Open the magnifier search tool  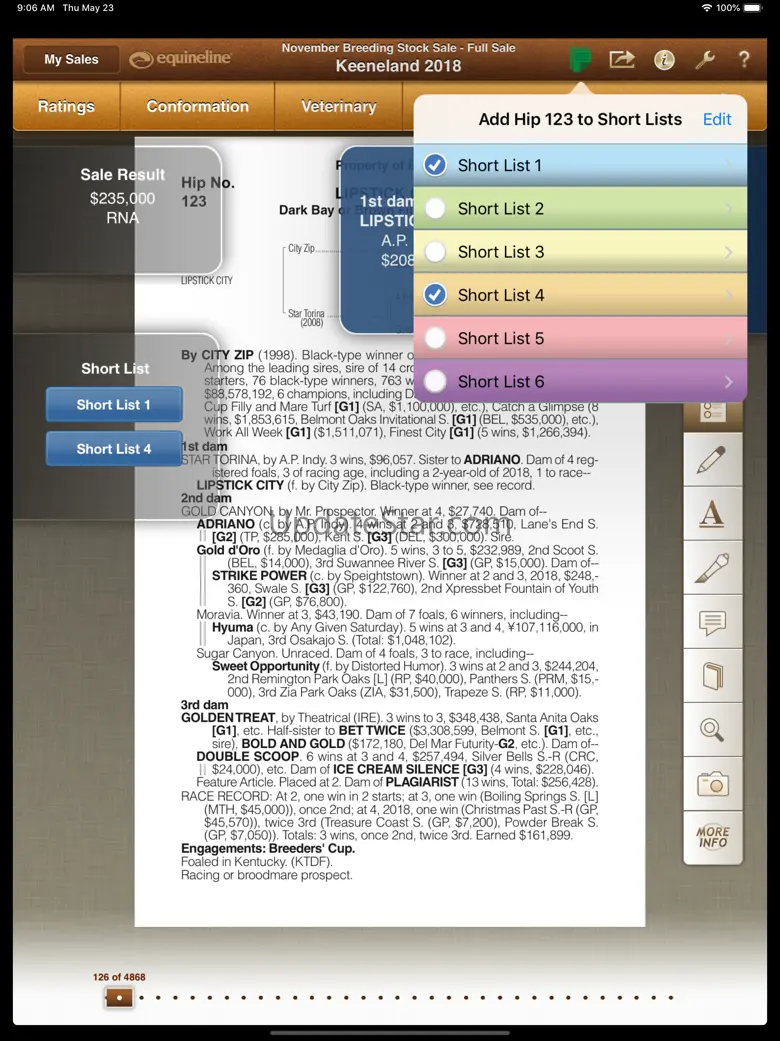pyautogui.click(x=712, y=730)
